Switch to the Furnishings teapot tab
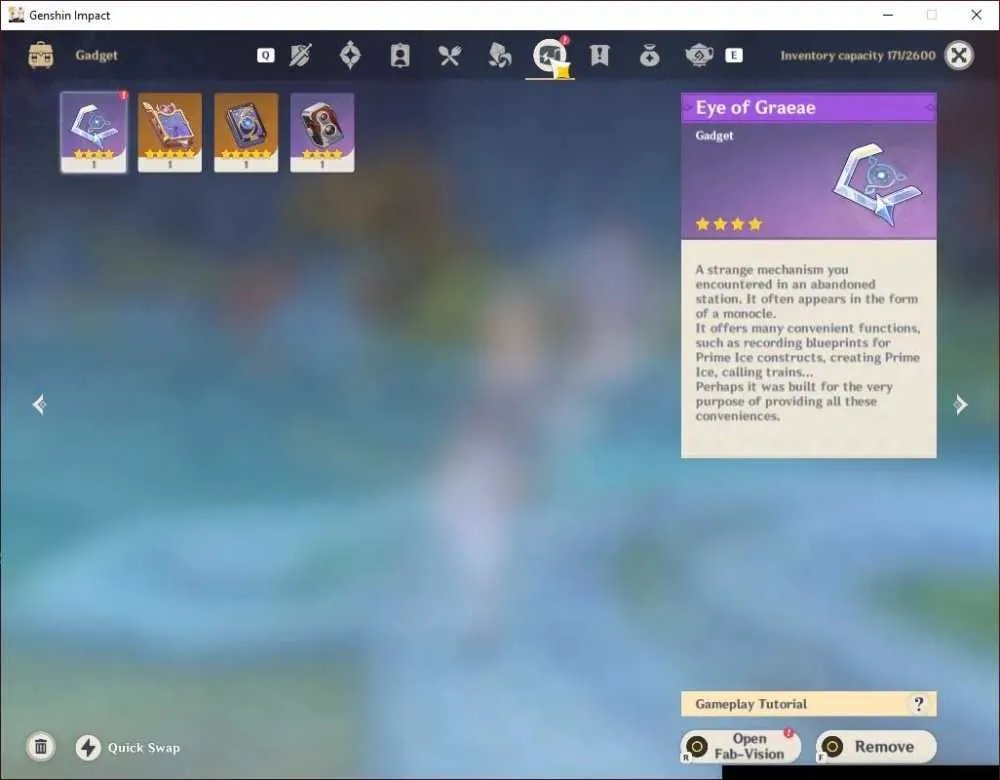 pos(699,55)
